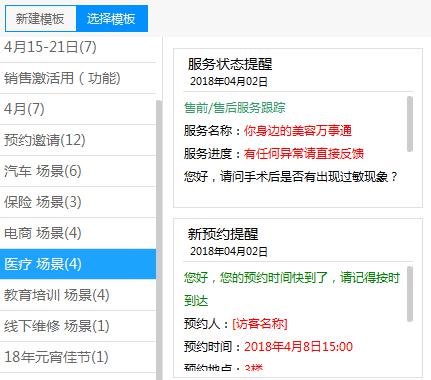This screenshot has height=380, width=431.
Task: Open the 预约邀请(12) template group
Action: 78,140
